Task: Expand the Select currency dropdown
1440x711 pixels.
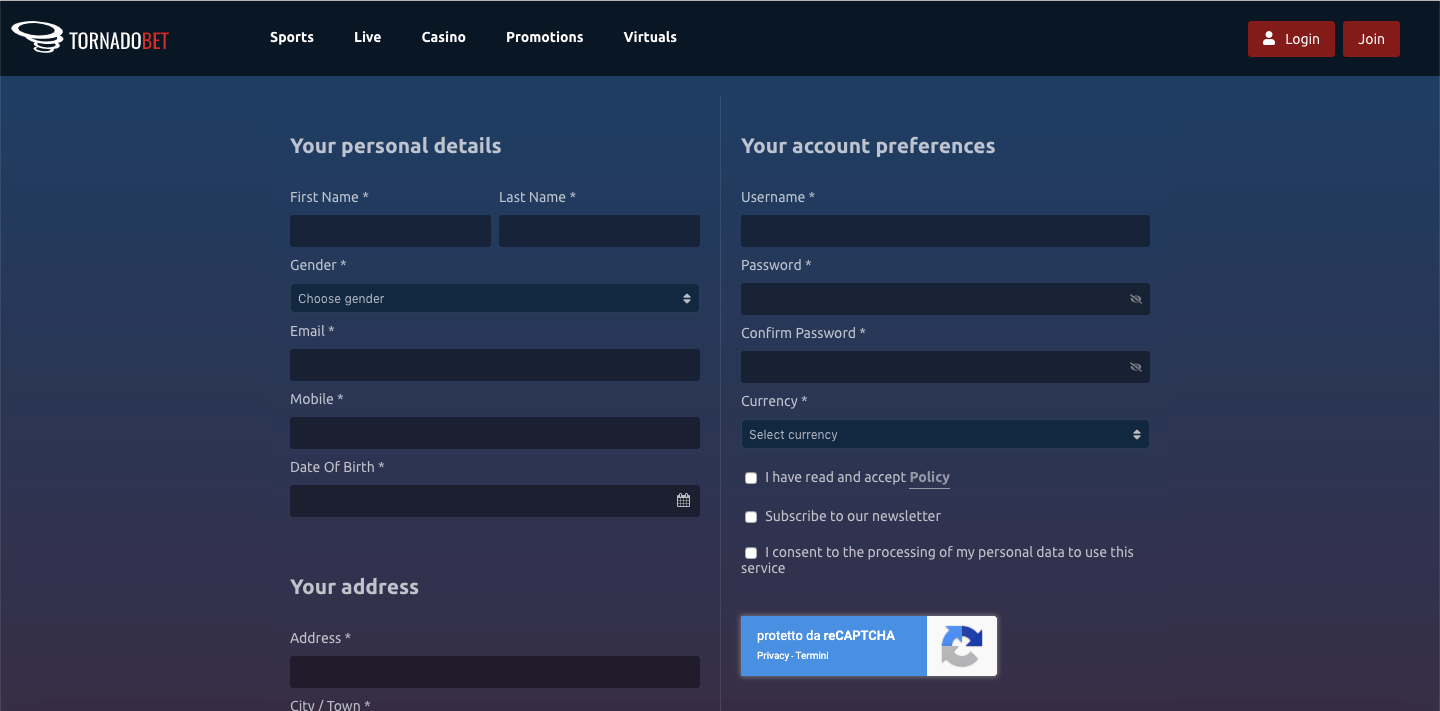Action: click(x=944, y=434)
